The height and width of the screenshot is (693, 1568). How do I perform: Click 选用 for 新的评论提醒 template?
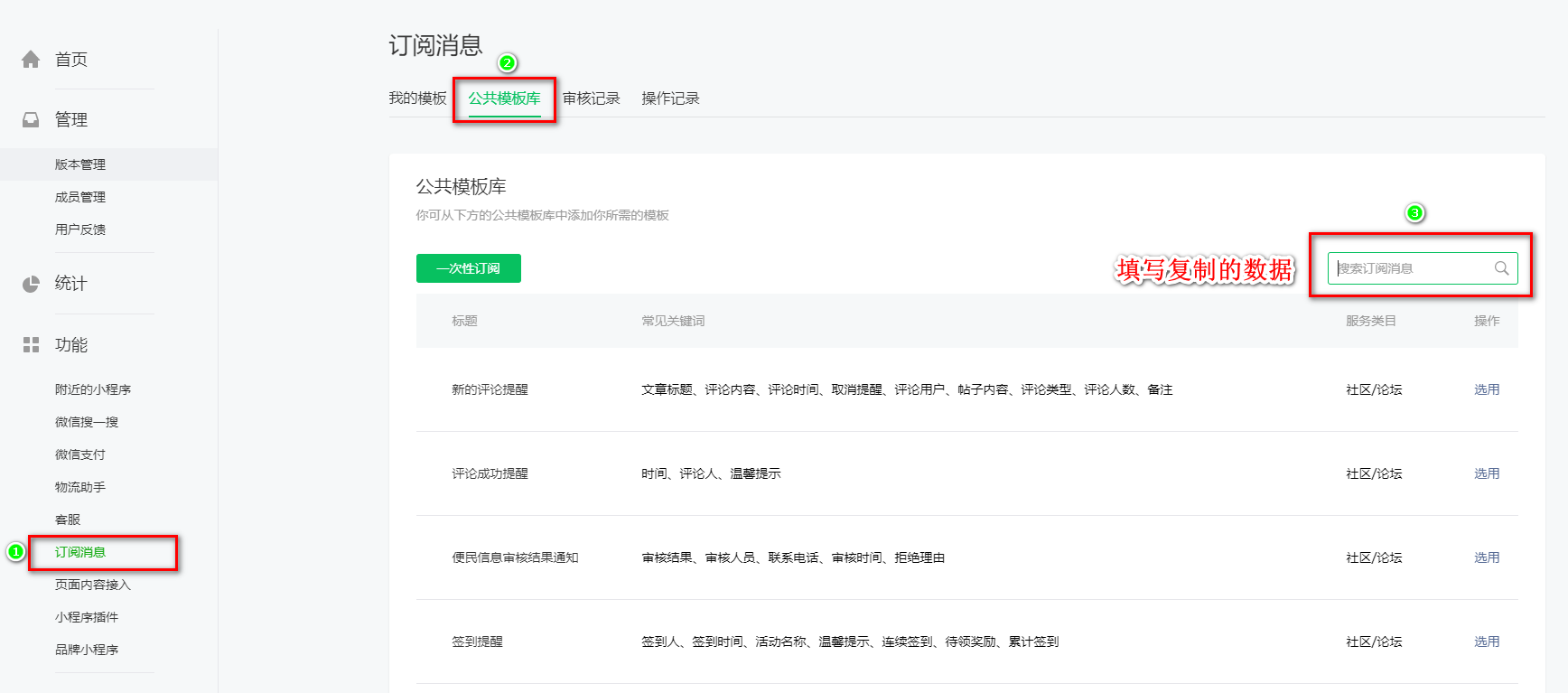[1486, 389]
